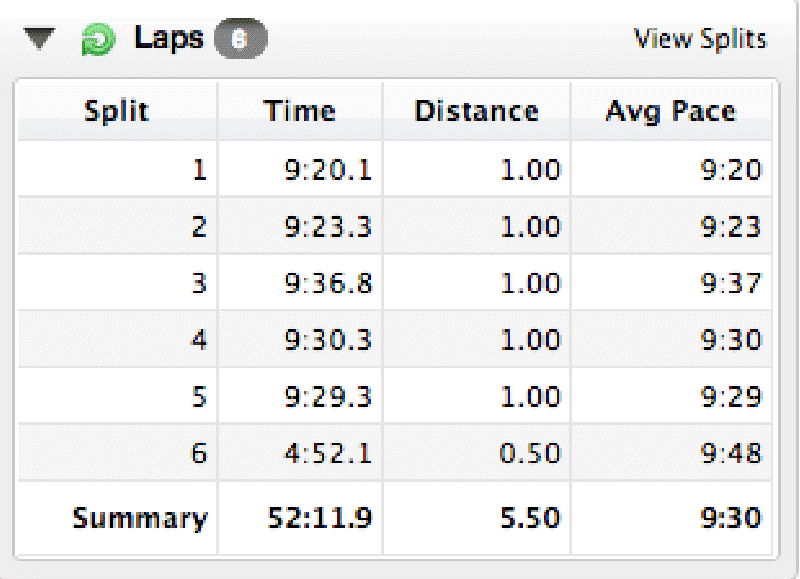Collapse the Laps panel disclosure triangle

[40, 40]
